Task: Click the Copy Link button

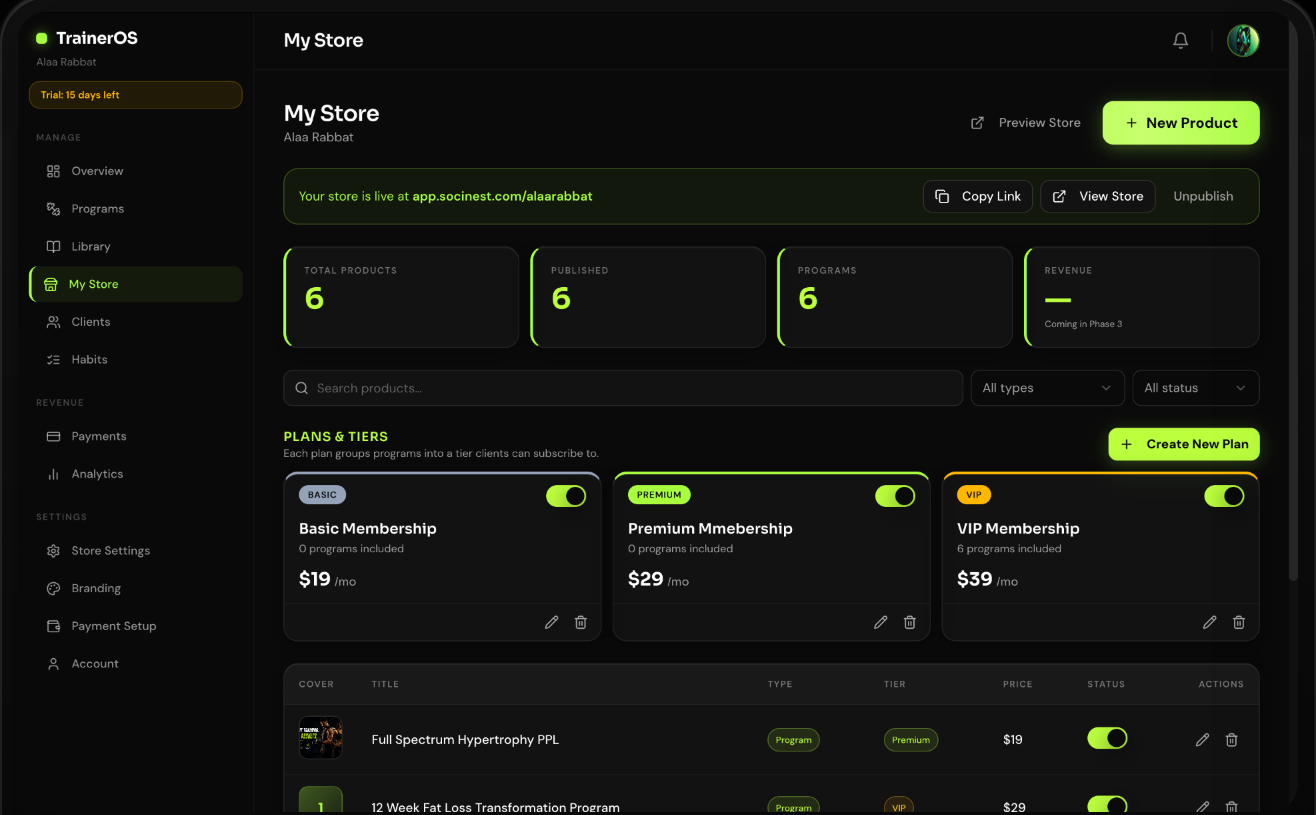Action: pyautogui.click(x=978, y=196)
